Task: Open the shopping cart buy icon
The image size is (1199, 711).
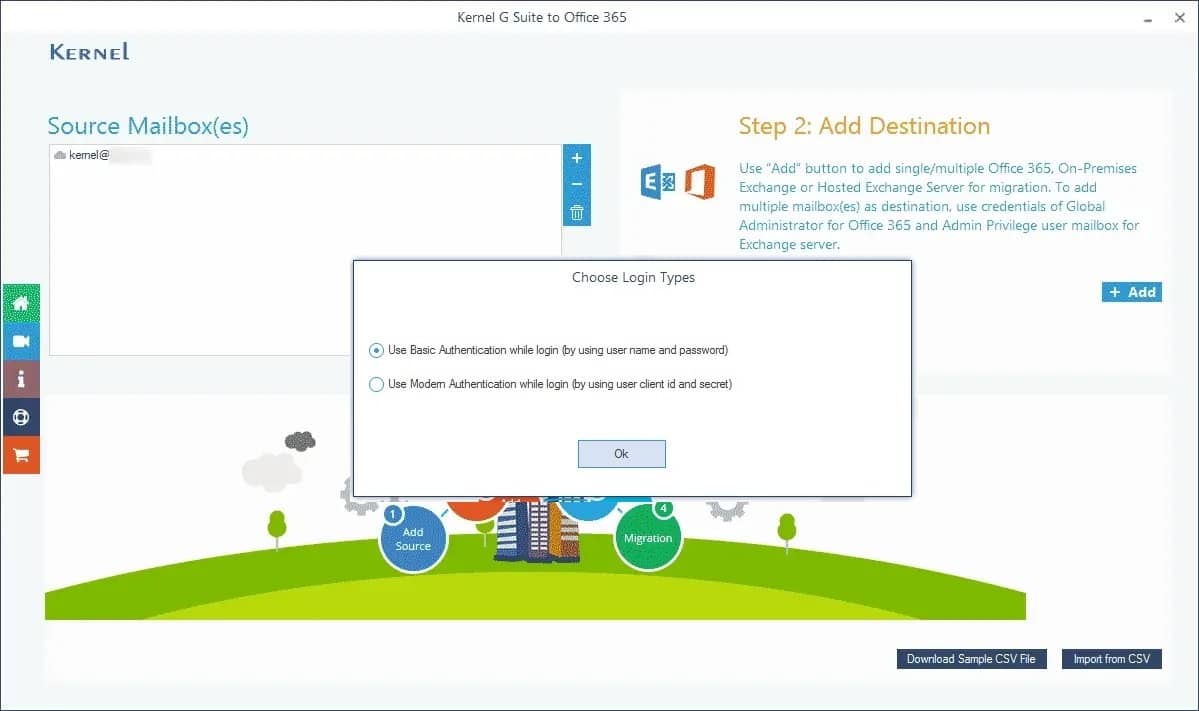Action: click(21, 456)
